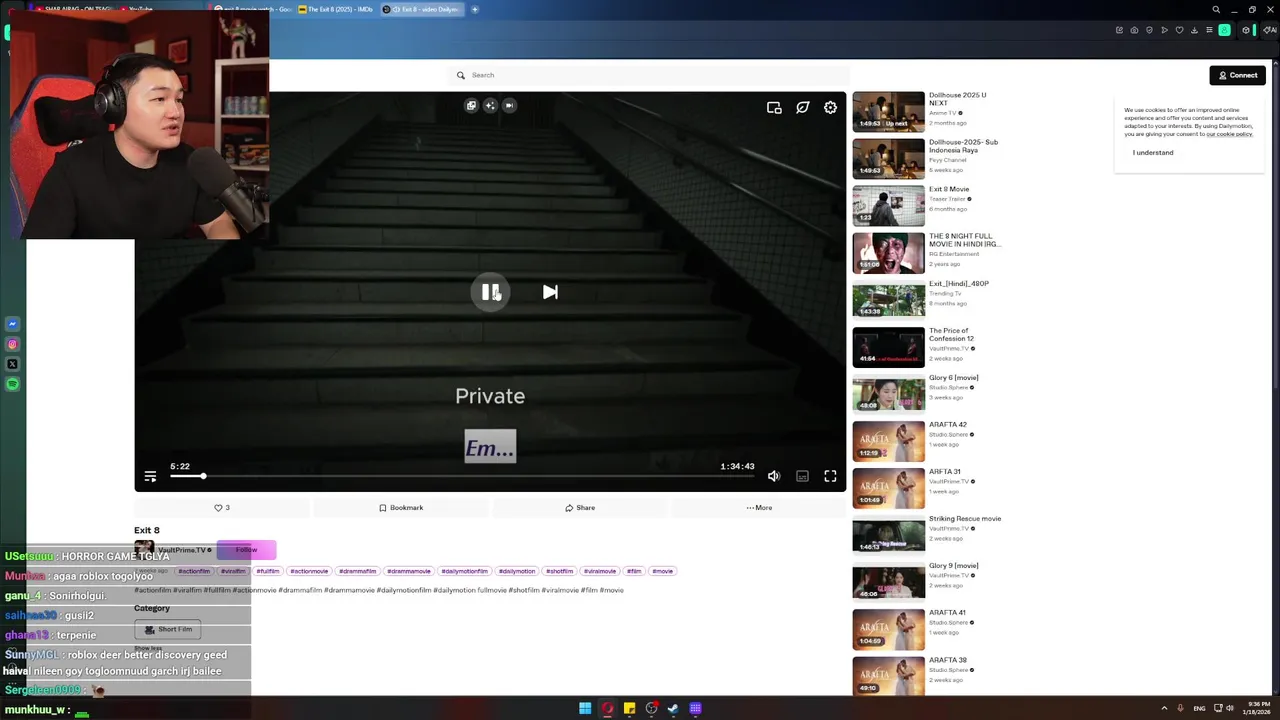Open Messenger in the browser sidebar

12,324
